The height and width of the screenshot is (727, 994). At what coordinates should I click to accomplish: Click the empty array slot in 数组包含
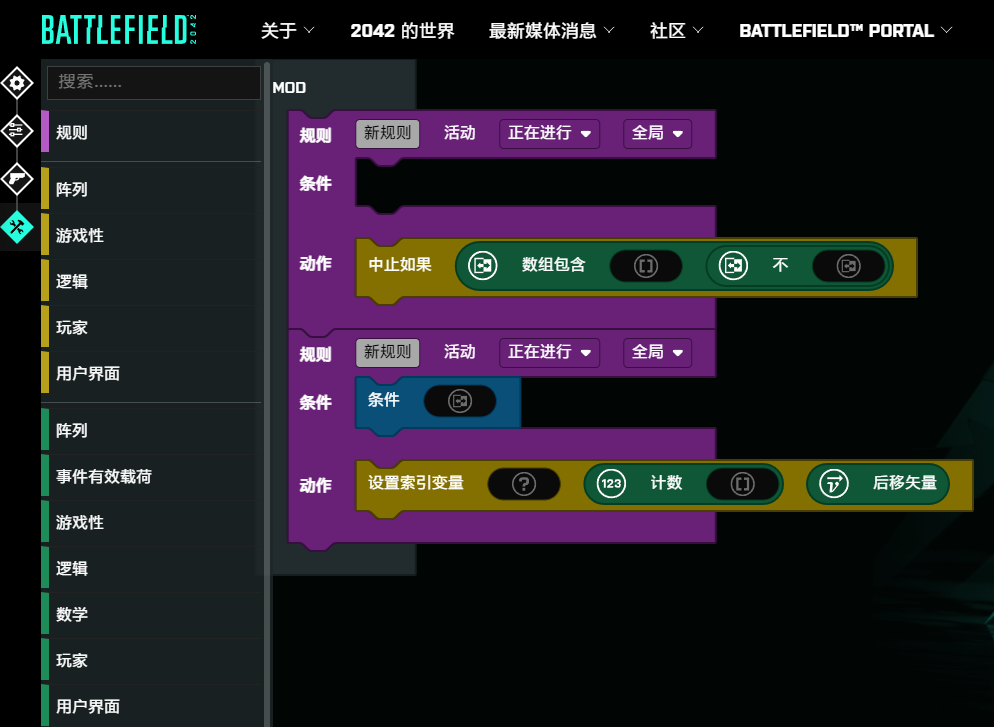pyautogui.click(x=646, y=266)
